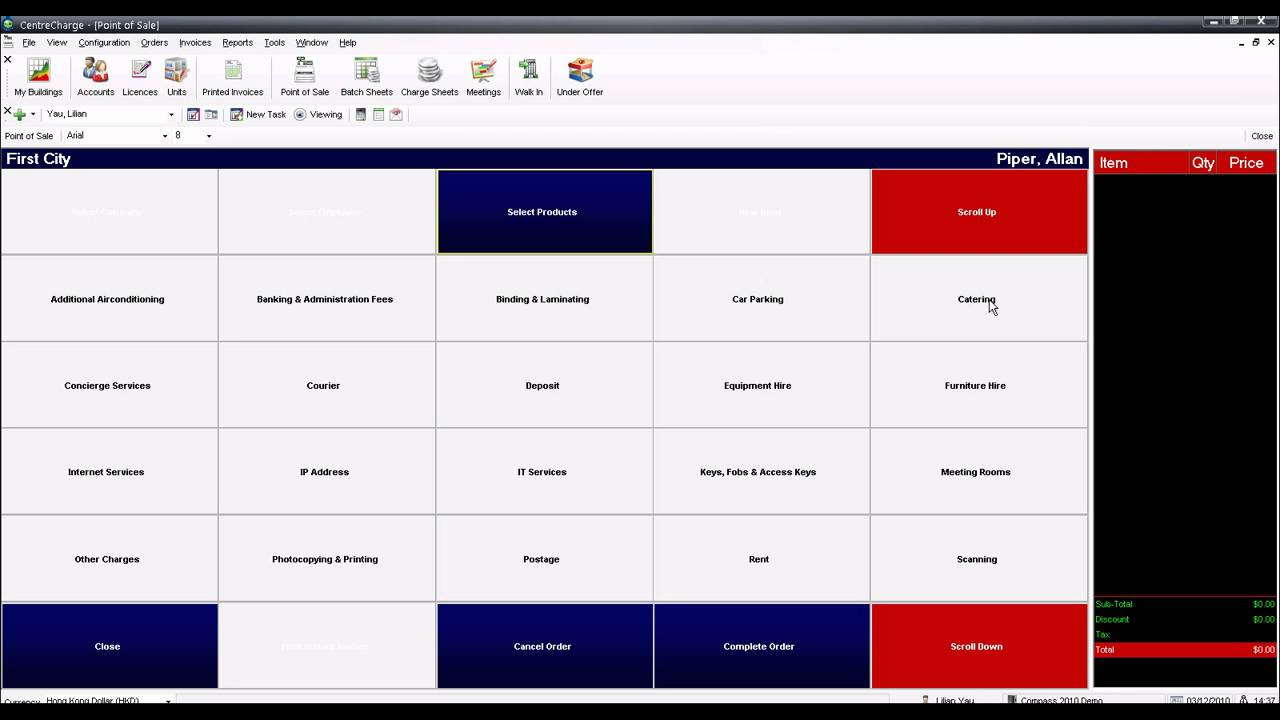Expand the green plus icon dropdown arrow

click(x=33, y=115)
